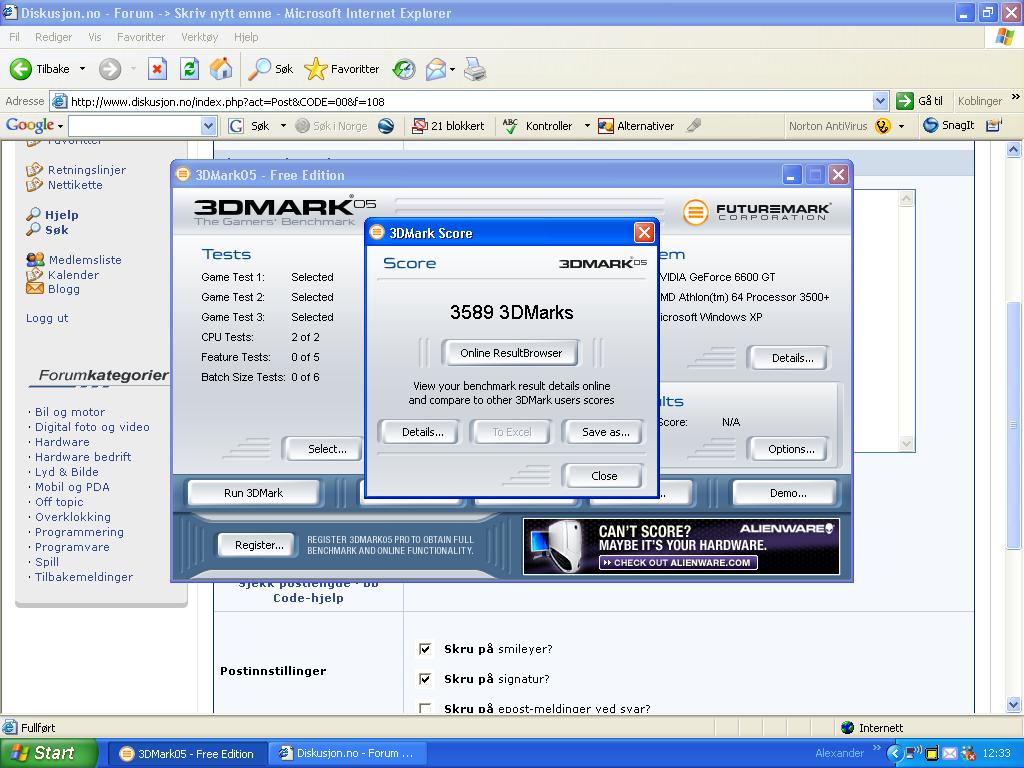
Task: Toggle Skru på smileyer checkbox
Action: (x=424, y=648)
